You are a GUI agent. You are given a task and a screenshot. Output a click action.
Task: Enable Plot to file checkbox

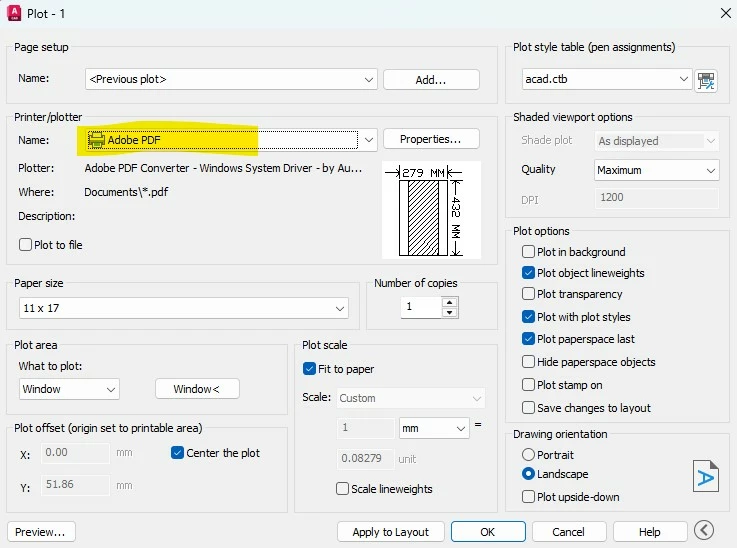point(25,245)
